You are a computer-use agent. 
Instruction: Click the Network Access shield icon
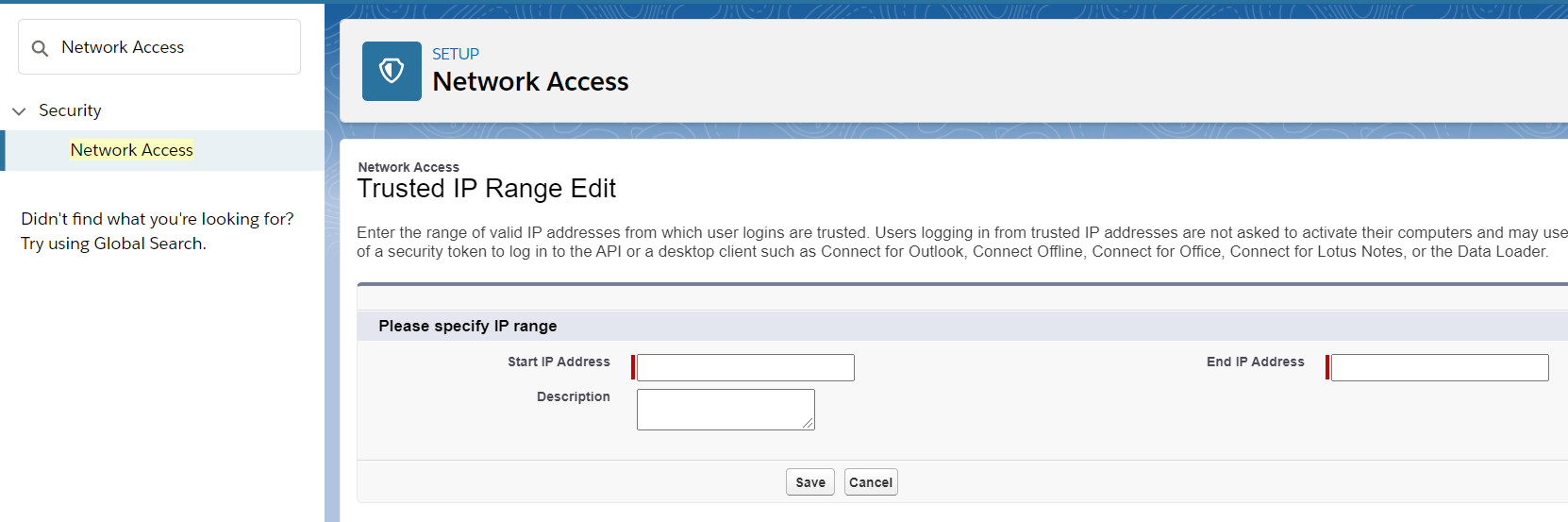pyautogui.click(x=392, y=71)
